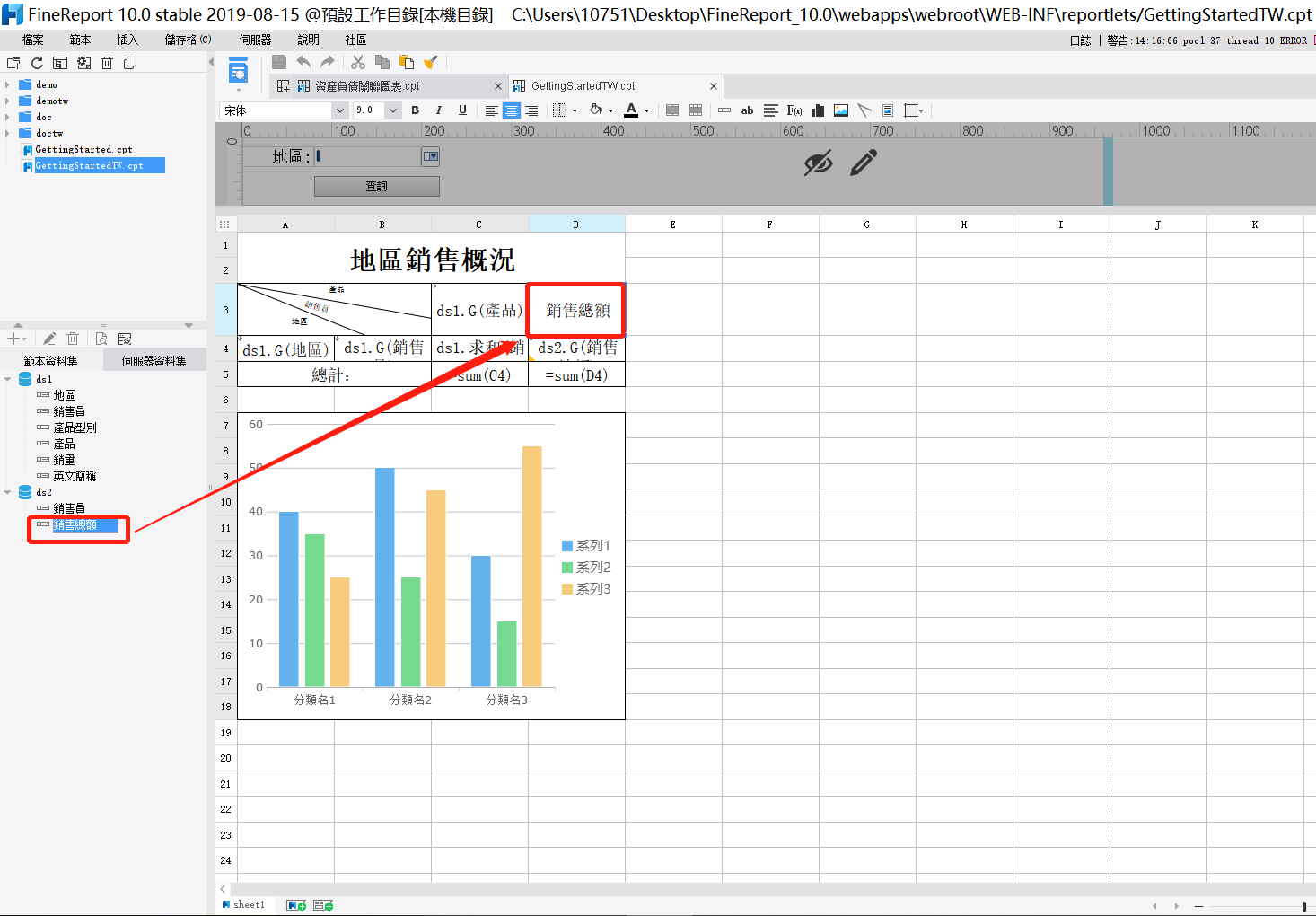
Task: Close the GettingStartedTW.cpt tab
Action: [714, 86]
